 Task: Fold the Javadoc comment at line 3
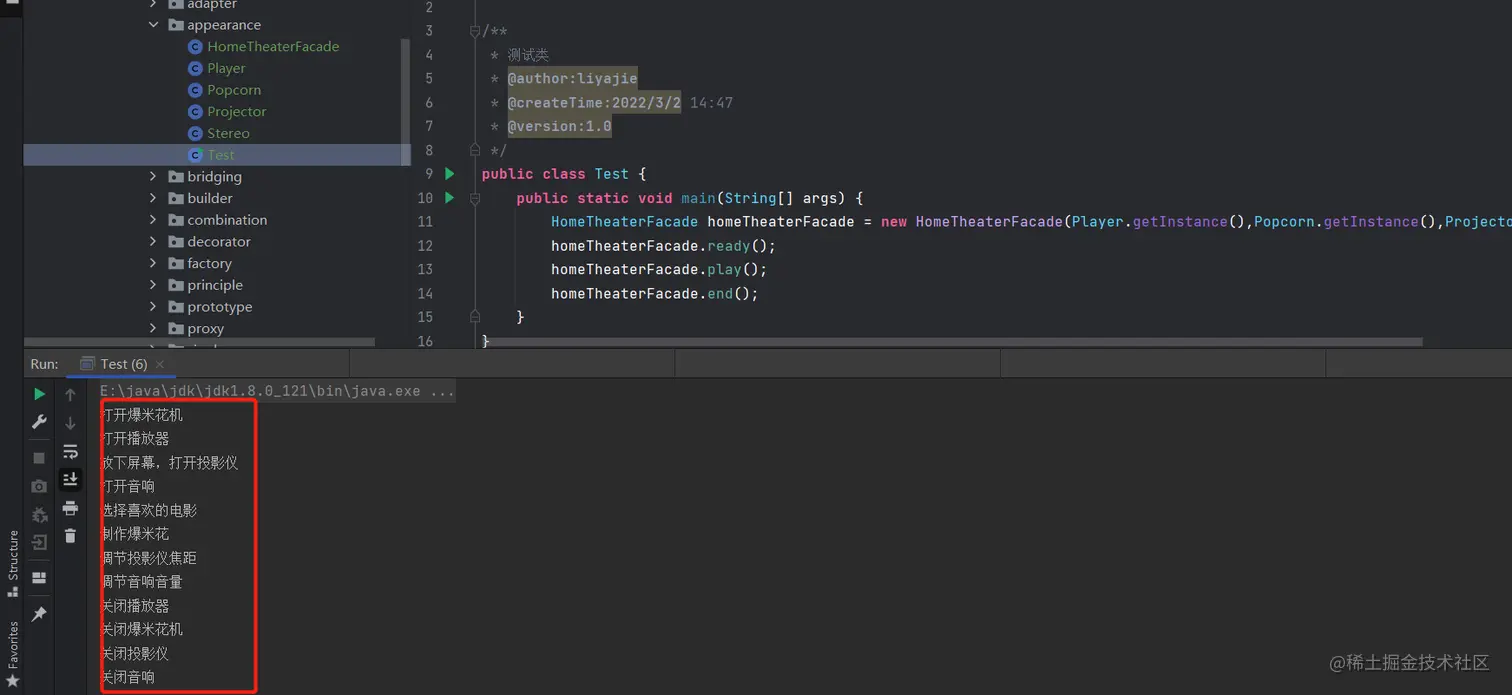click(475, 31)
